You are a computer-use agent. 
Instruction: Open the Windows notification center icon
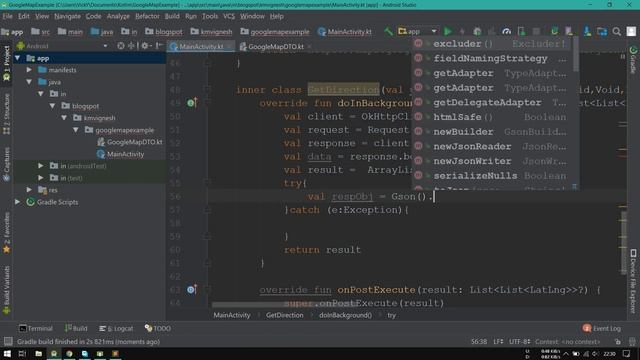click(x=627, y=353)
